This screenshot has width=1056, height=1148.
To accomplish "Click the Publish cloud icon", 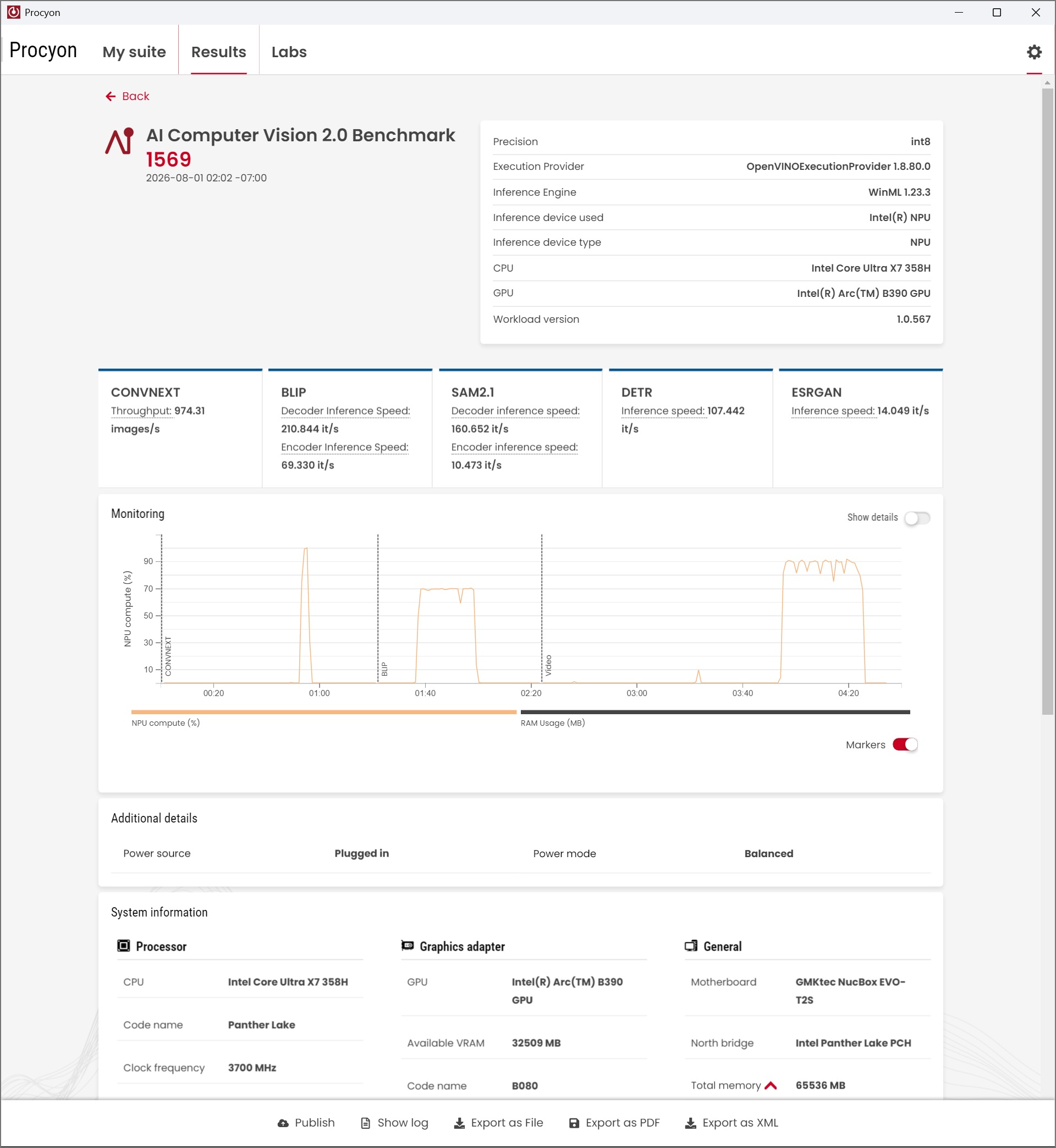I will 283,1123.
